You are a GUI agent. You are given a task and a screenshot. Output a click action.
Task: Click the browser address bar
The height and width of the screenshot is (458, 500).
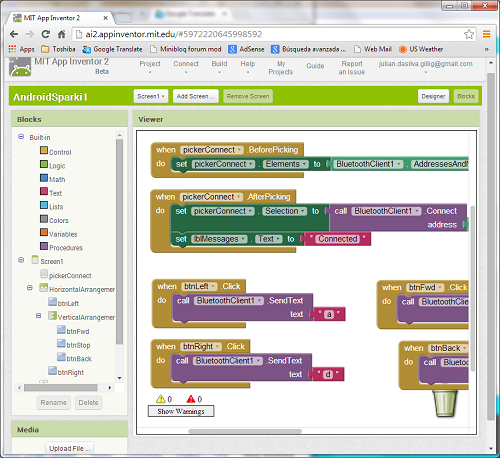268,34
